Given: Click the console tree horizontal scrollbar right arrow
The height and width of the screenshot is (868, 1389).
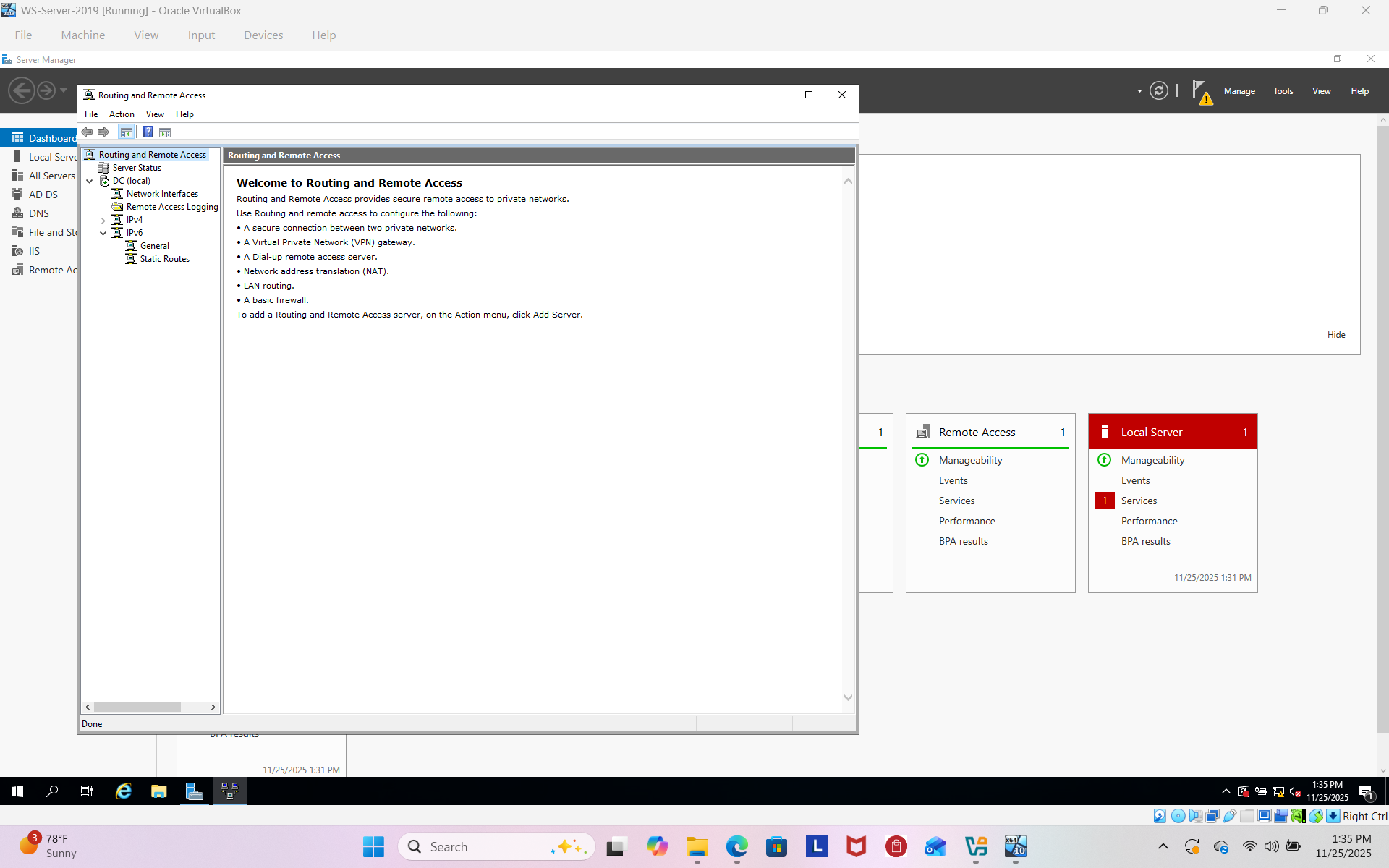Looking at the screenshot, I should click(x=213, y=707).
